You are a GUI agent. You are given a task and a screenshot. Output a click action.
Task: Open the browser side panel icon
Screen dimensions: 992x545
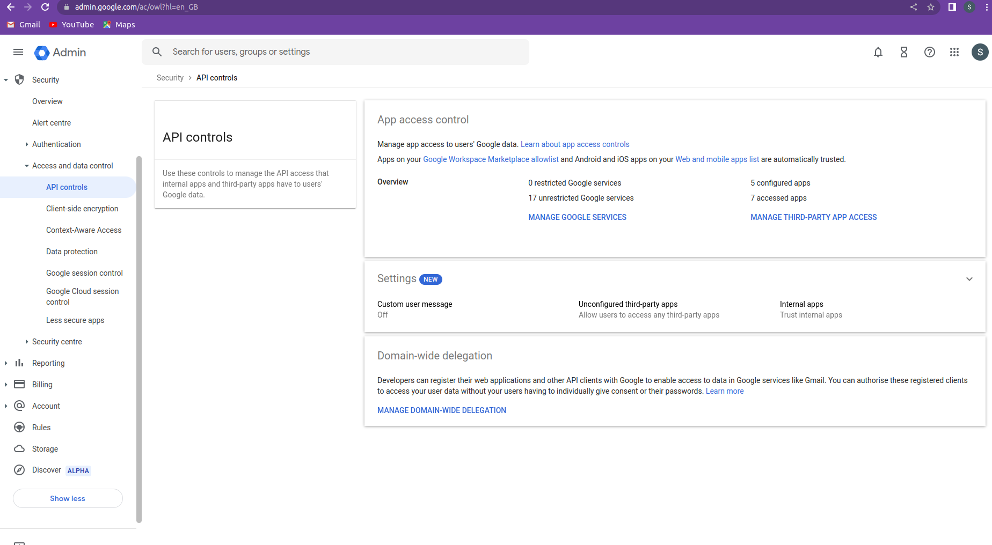coord(952,7)
